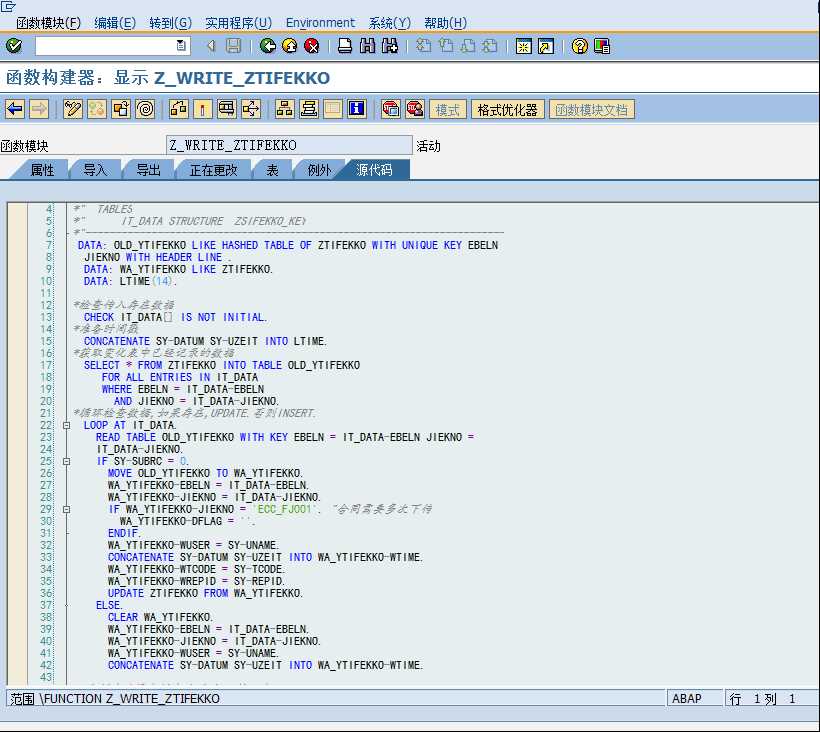Image resolution: width=820 pixels, height=732 pixels.
Task: Click the ABAP status bar field
Action: [693, 699]
